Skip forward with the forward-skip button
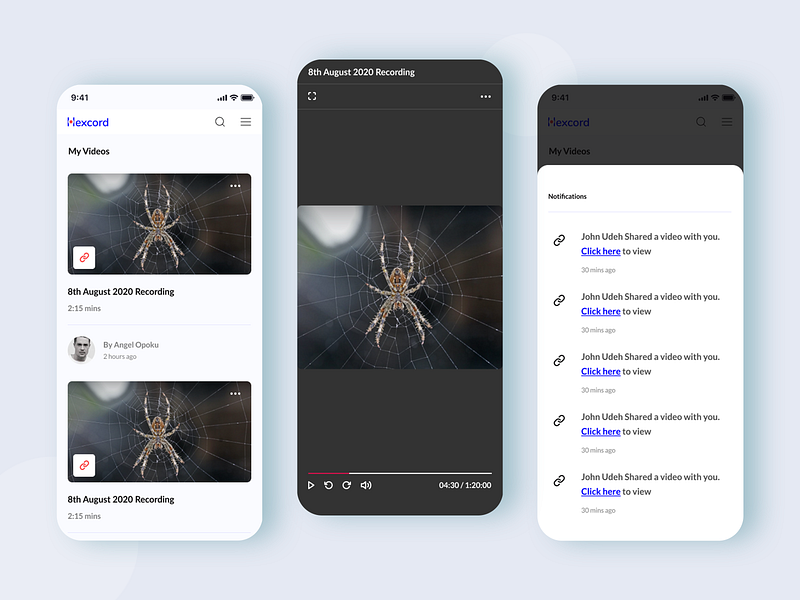 (x=346, y=485)
